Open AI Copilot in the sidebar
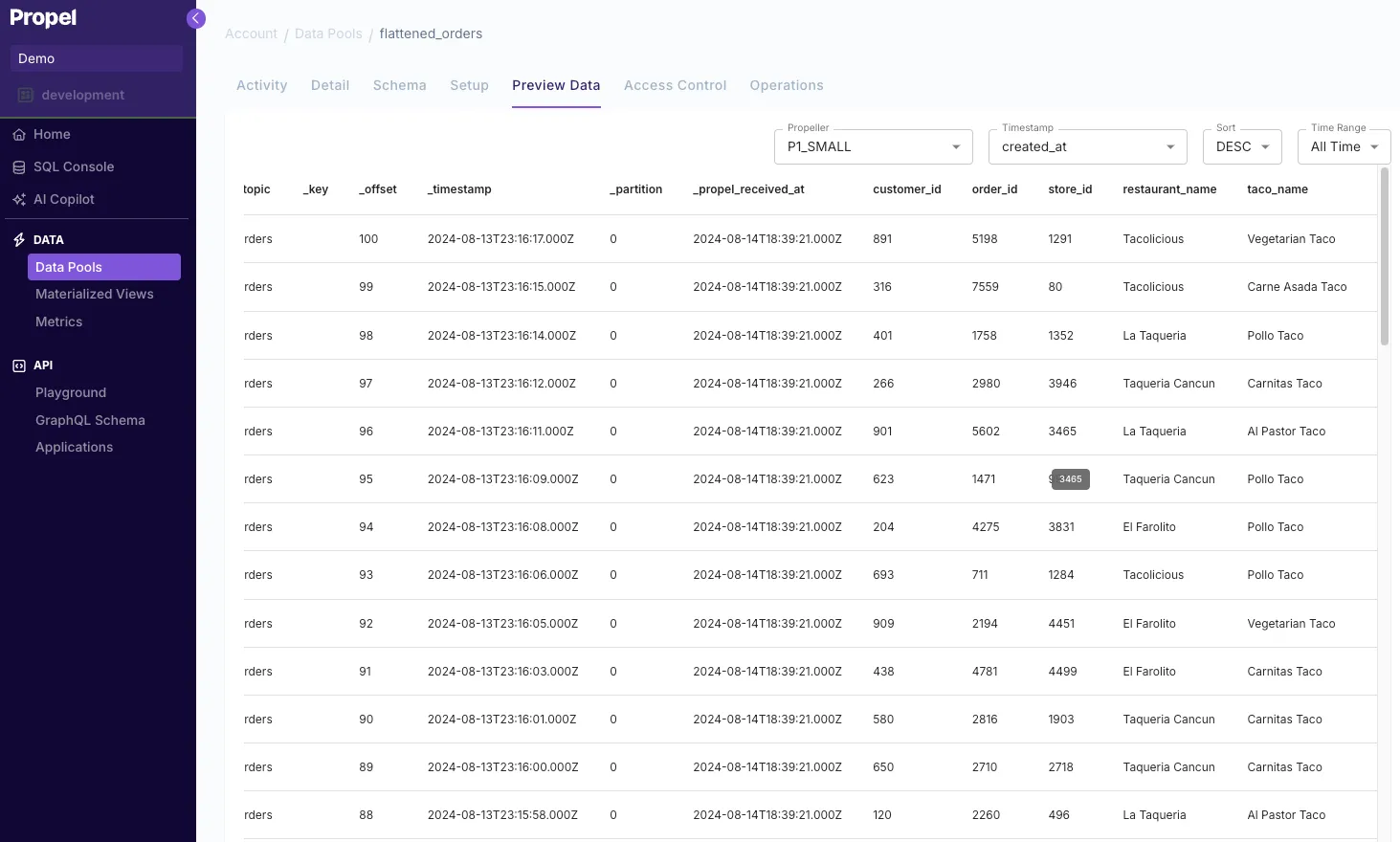The width and height of the screenshot is (1400, 842). (x=64, y=200)
